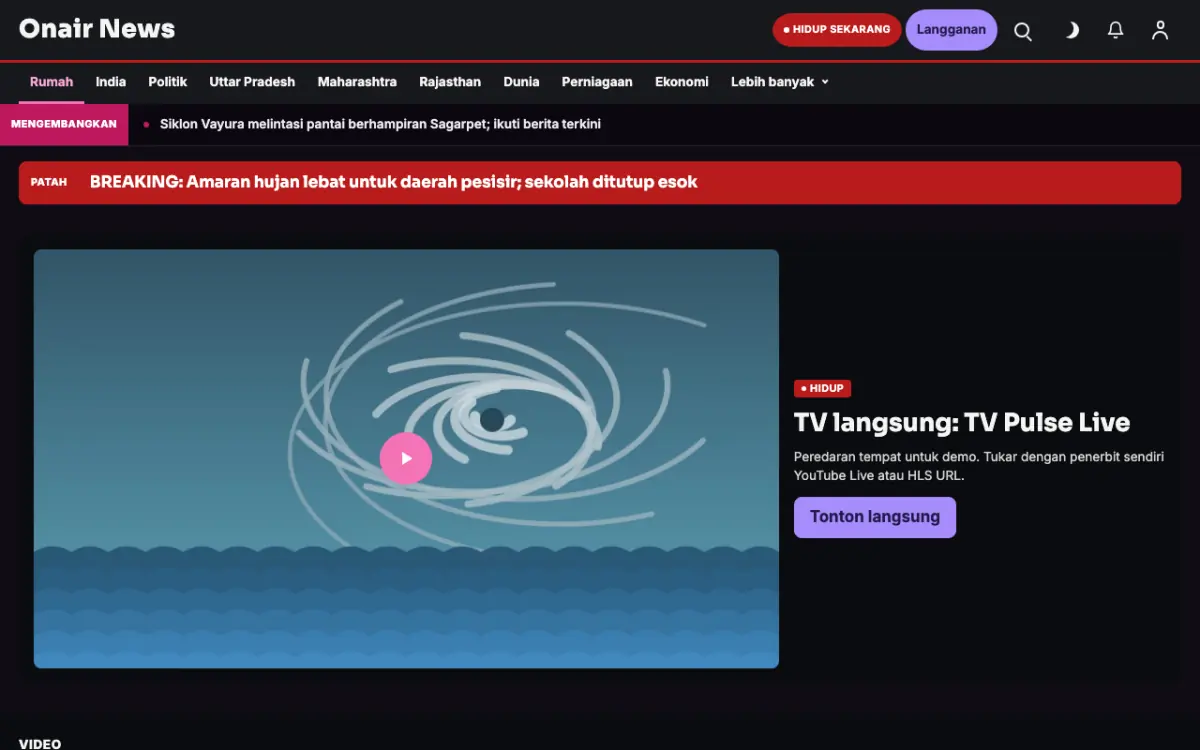This screenshot has width=1200, height=750.
Task: Open the user account icon
Action: click(1160, 30)
